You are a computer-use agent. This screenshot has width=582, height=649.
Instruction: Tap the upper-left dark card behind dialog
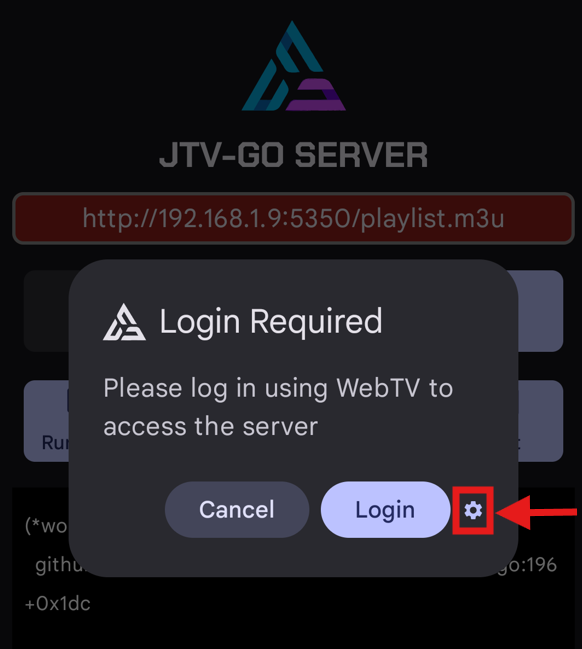(46, 311)
